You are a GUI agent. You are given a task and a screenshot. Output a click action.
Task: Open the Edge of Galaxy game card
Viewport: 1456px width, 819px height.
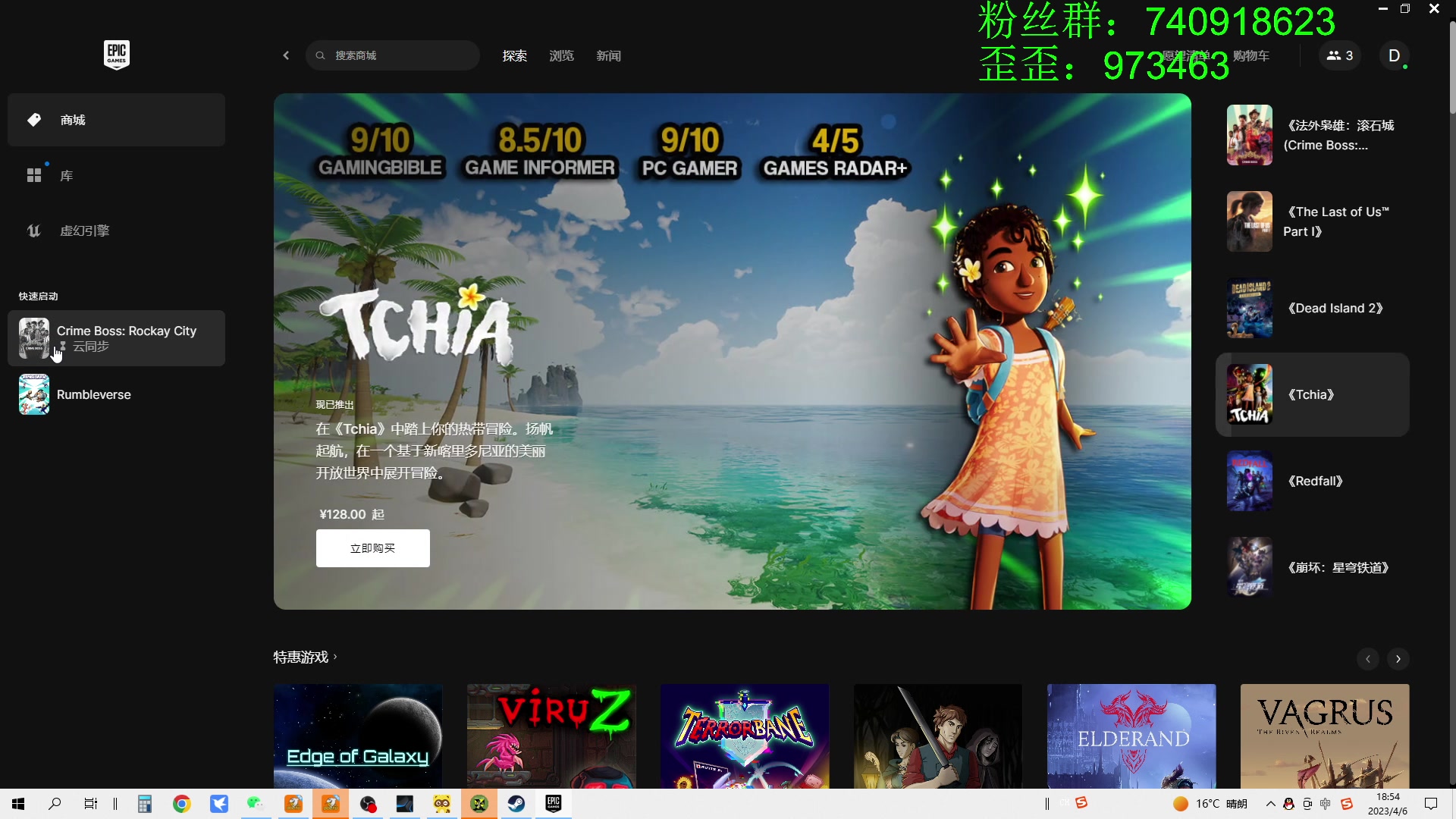pyautogui.click(x=358, y=736)
